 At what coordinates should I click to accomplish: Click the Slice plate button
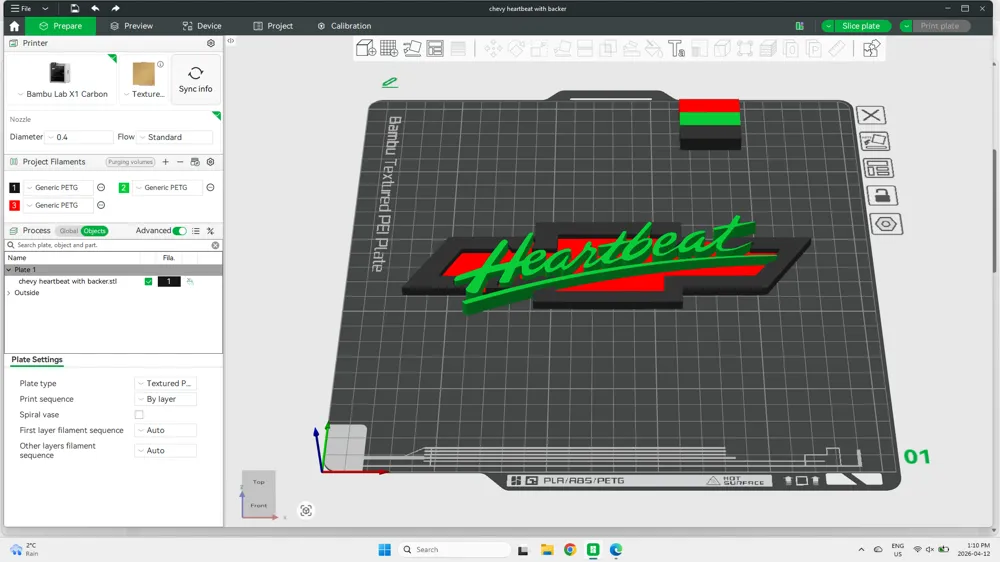(x=860, y=26)
